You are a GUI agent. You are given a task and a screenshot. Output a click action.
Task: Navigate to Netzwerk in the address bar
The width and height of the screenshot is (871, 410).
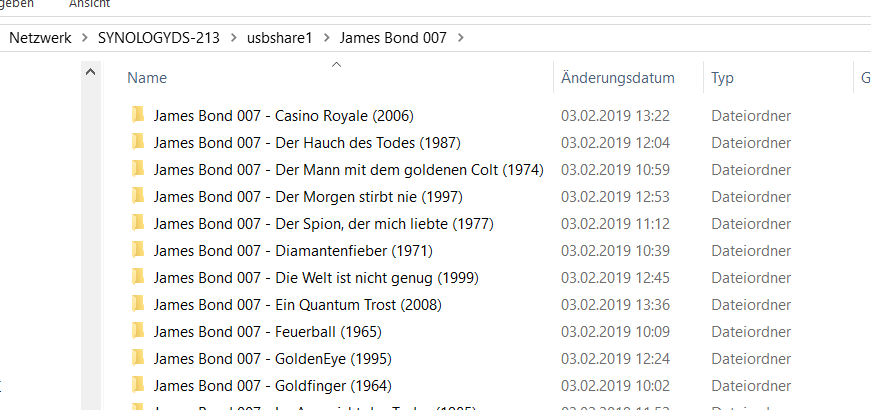coord(41,38)
